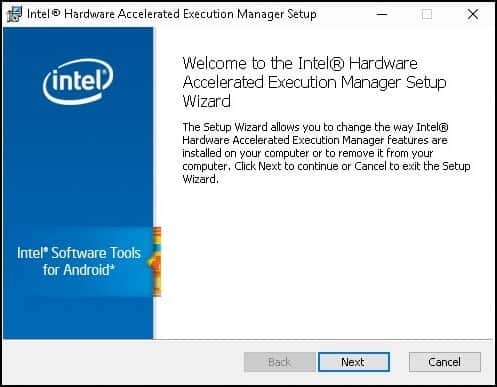Click the registered symbol in window title
This screenshot has width=497, height=387.
[x=56, y=13]
